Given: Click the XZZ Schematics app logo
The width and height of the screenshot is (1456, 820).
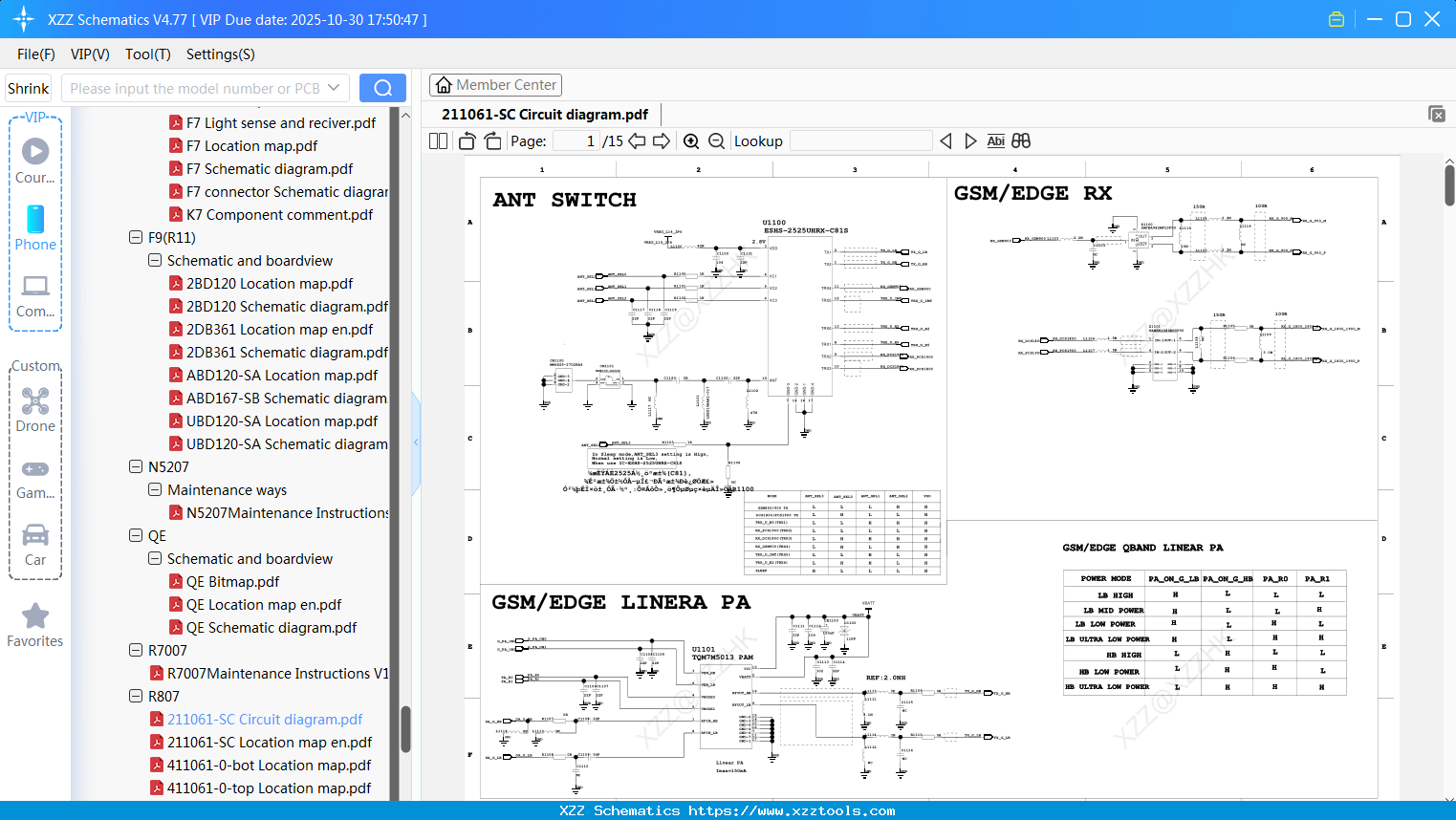Looking at the screenshot, I should coord(23,19).
